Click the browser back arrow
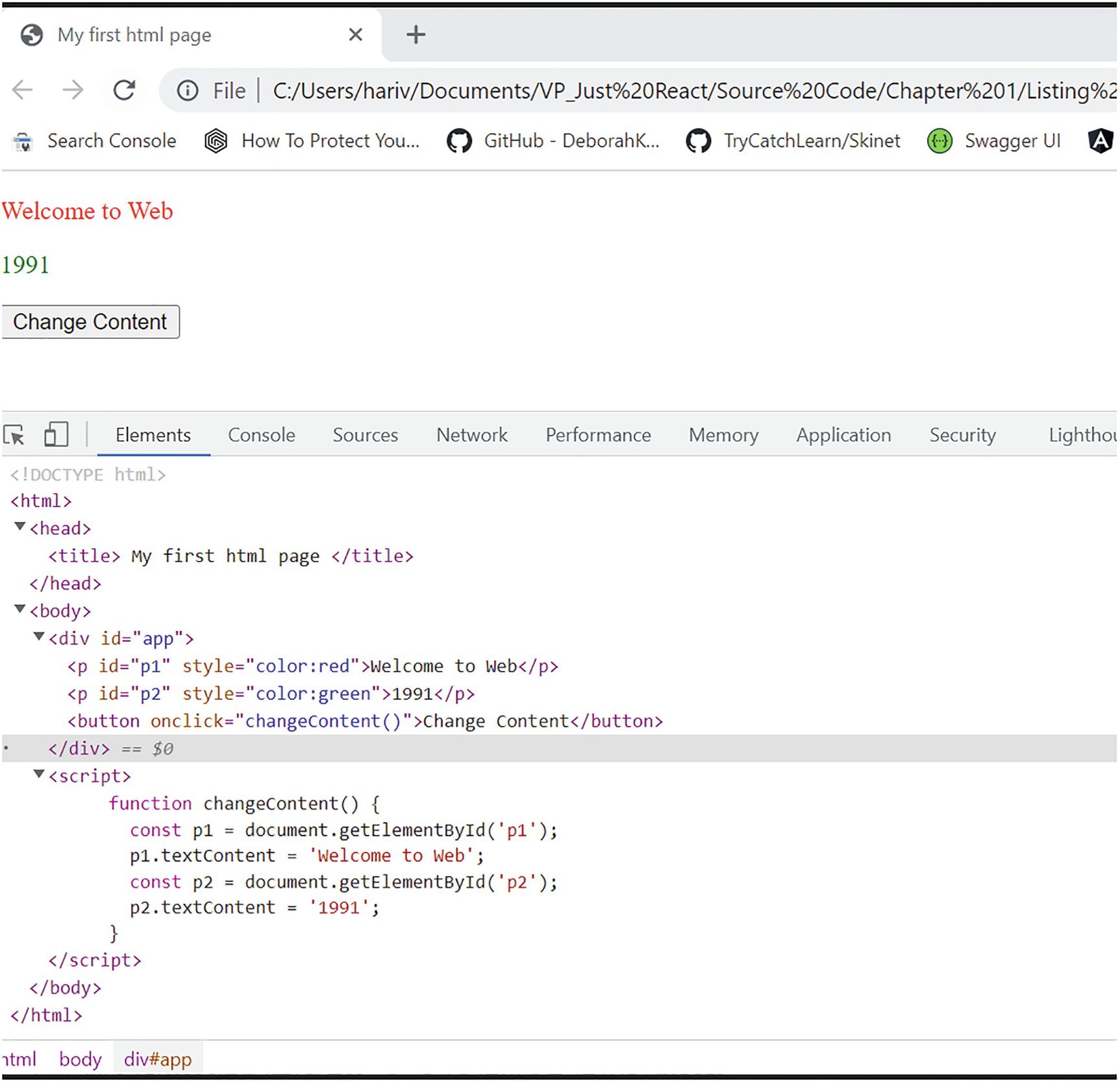The image size is (1120, 1083). tap(23, 90)
